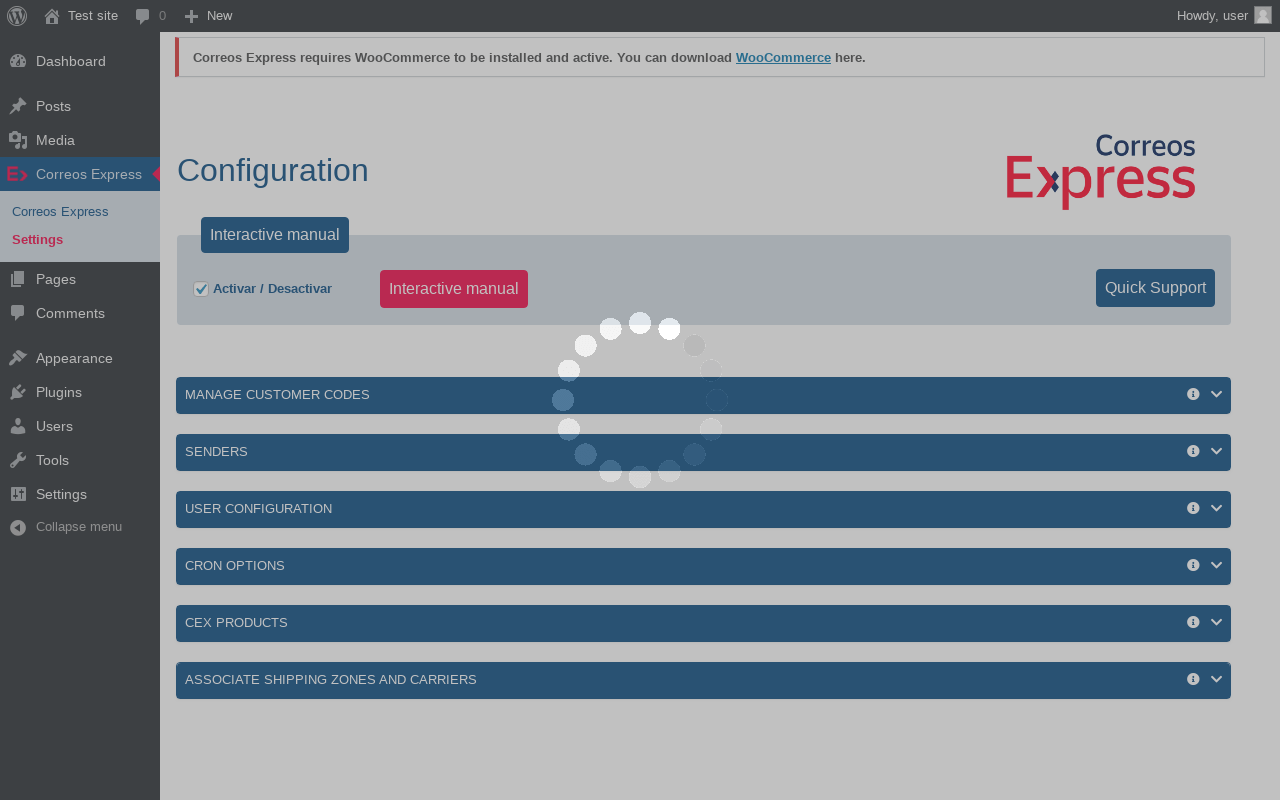Screen dimensions: 1280x800
Task: Click the USER CONFIGURATION title
Action: [x=258, y=509]
